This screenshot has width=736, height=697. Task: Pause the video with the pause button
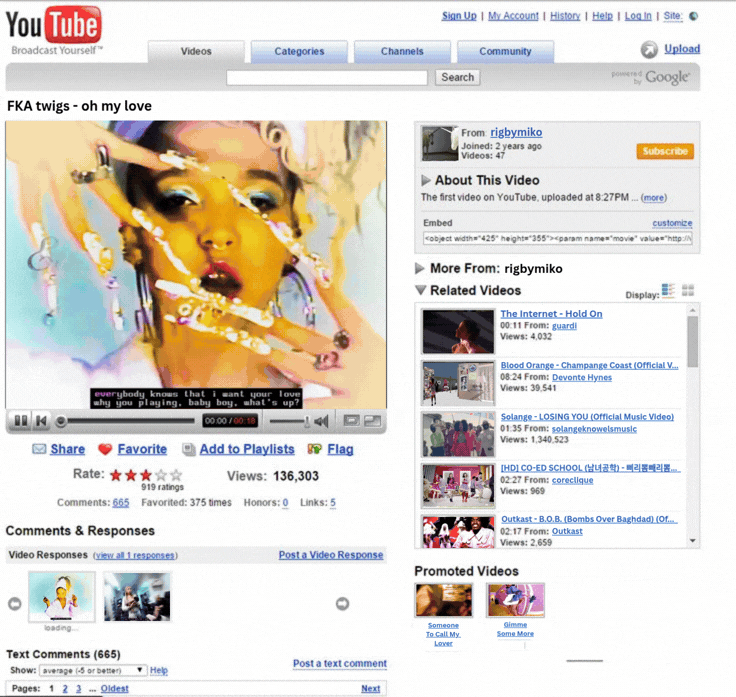click(x=21, y=421)
